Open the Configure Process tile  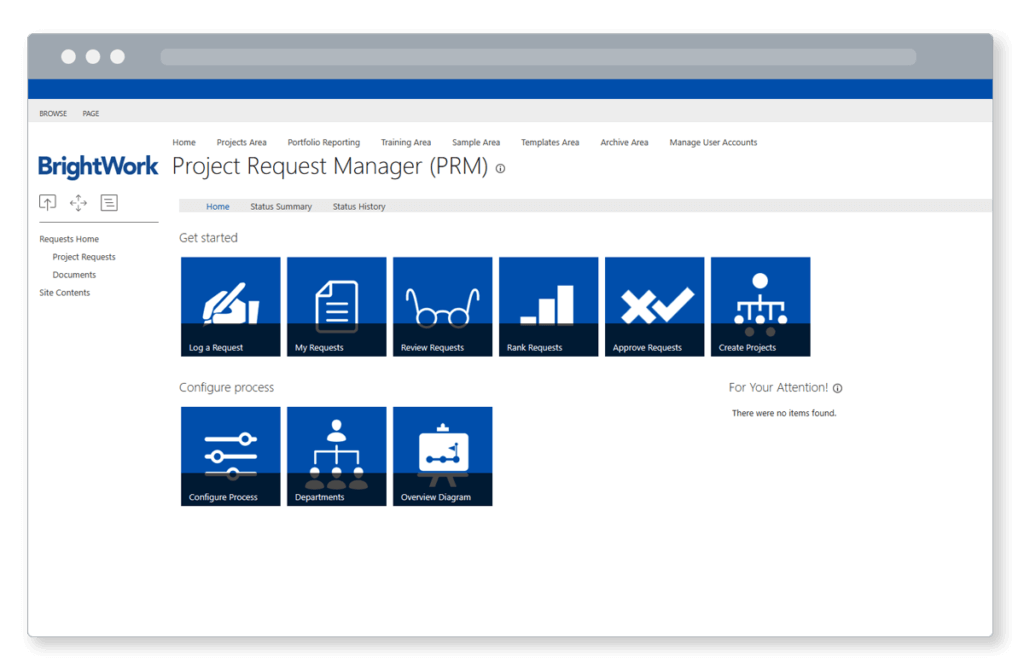[229, 456]
